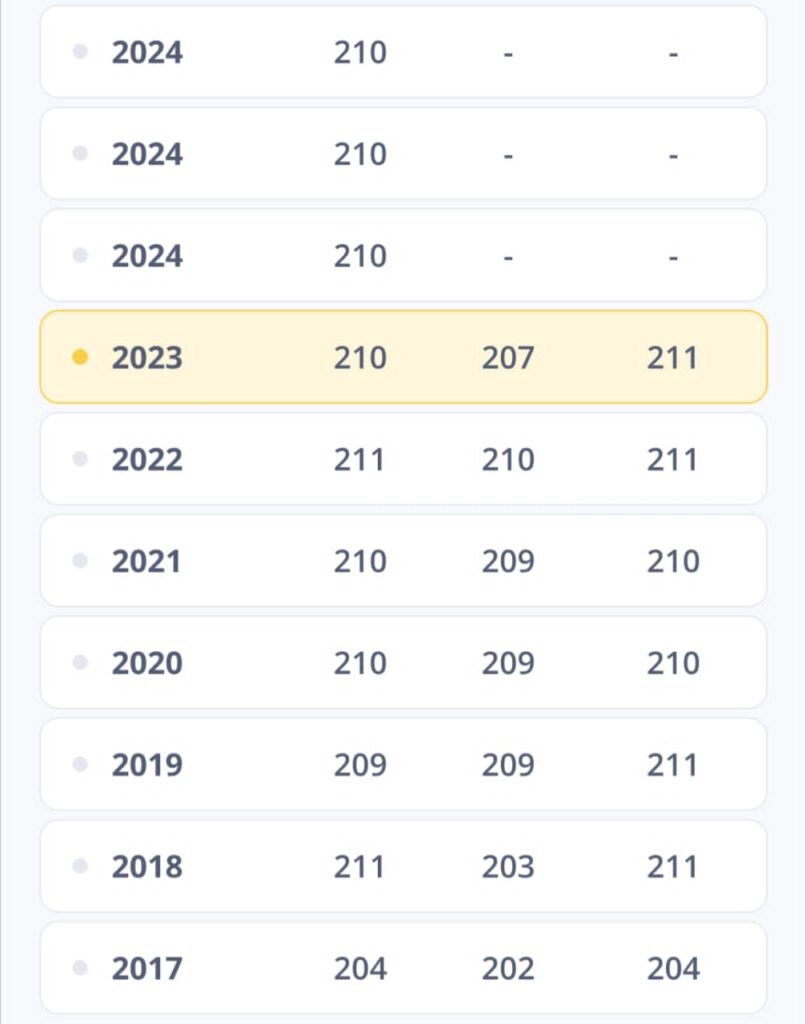Select the 2021 year label

tap(146, 562)
